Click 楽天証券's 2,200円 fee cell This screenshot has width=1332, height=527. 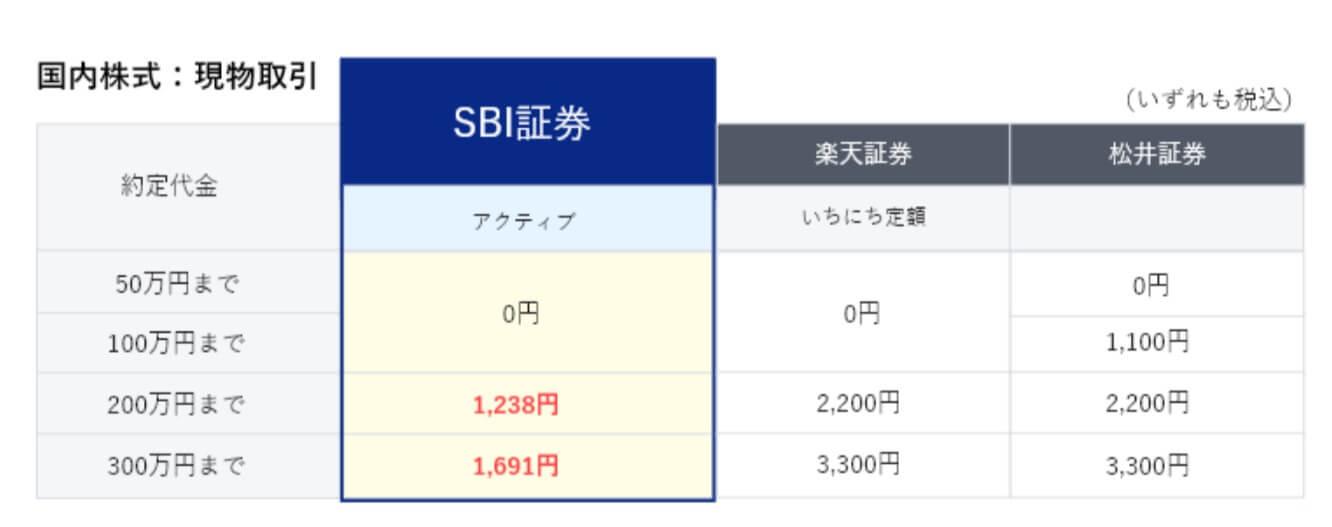point(863,404)
